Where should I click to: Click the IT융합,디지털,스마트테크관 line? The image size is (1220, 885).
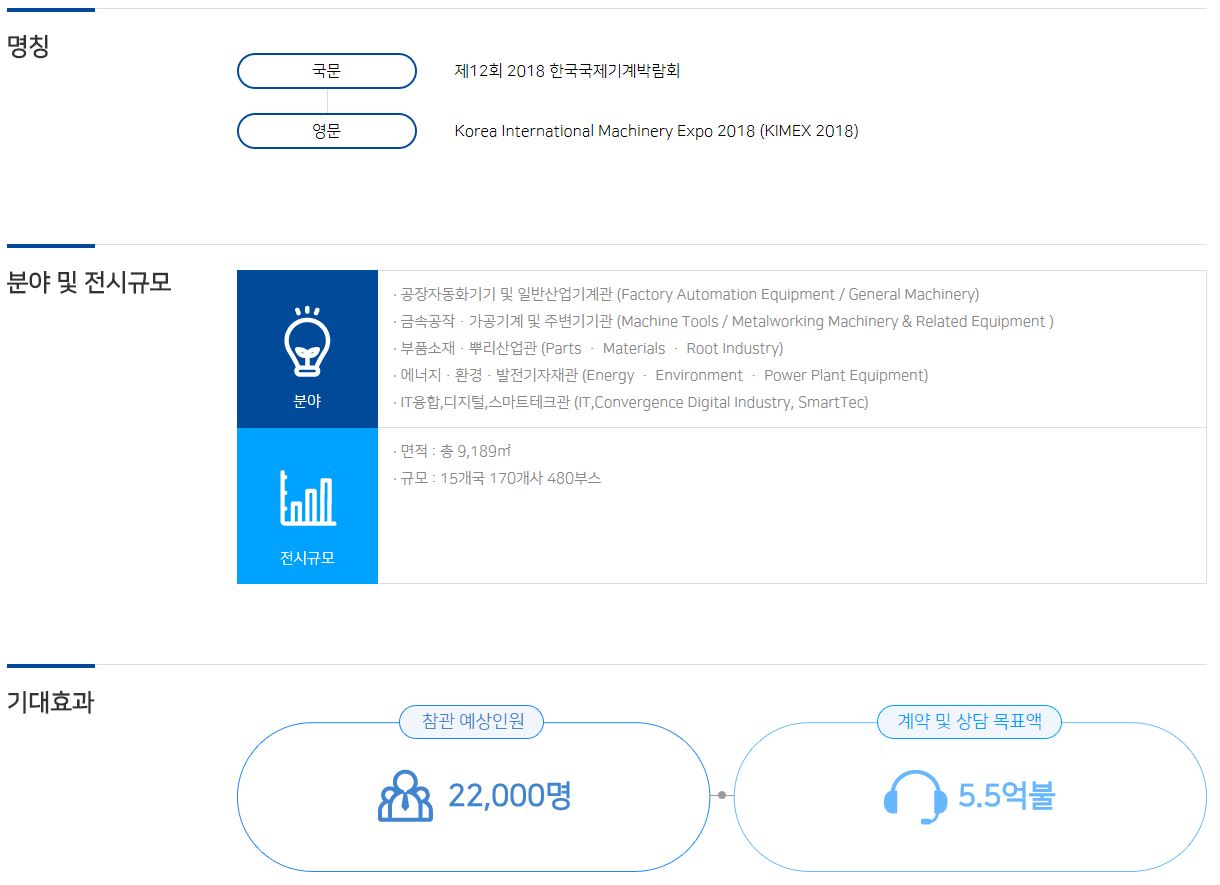click(x=631, y=402)
